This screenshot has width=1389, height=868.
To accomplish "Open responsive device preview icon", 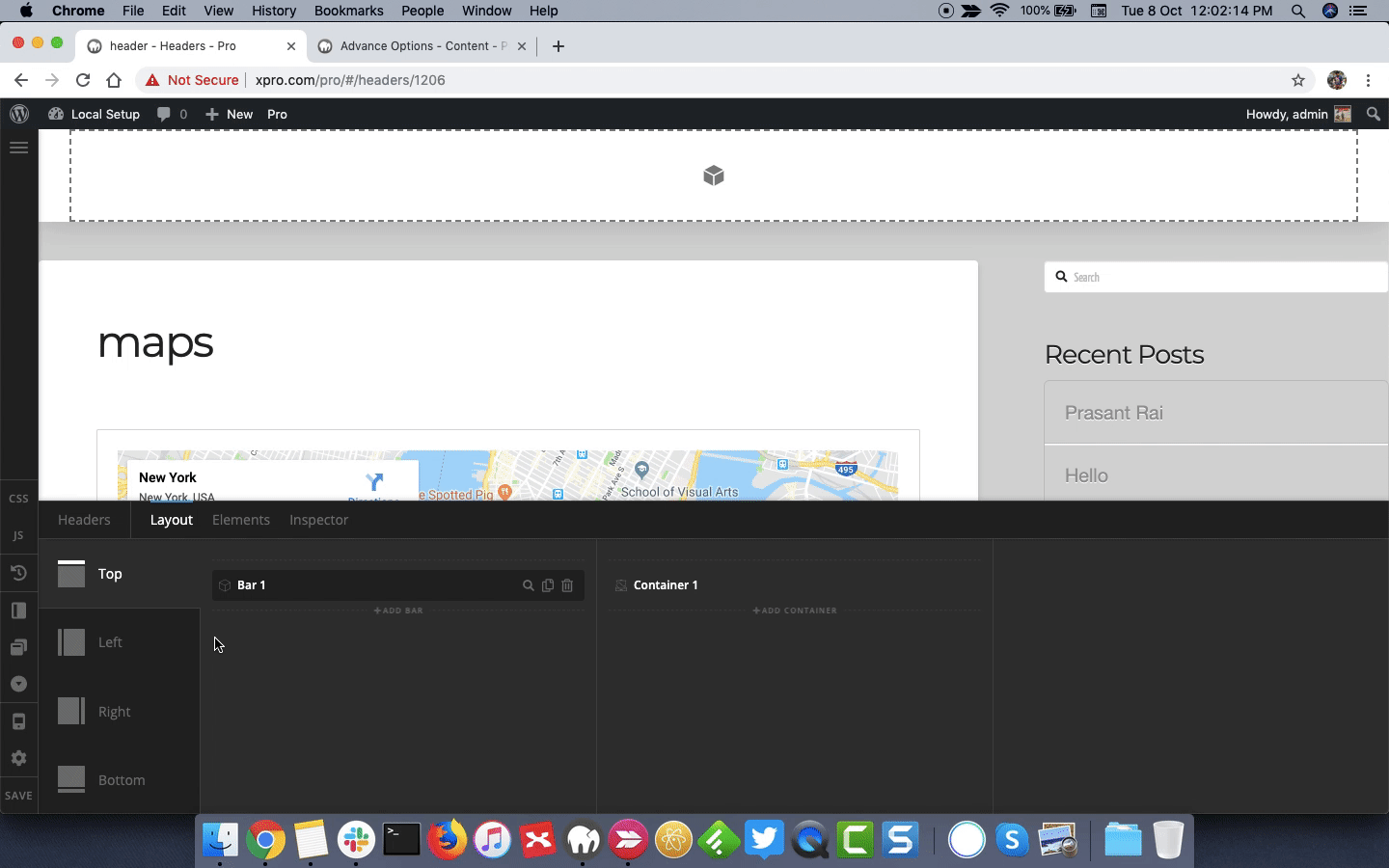I will point(18,721).
